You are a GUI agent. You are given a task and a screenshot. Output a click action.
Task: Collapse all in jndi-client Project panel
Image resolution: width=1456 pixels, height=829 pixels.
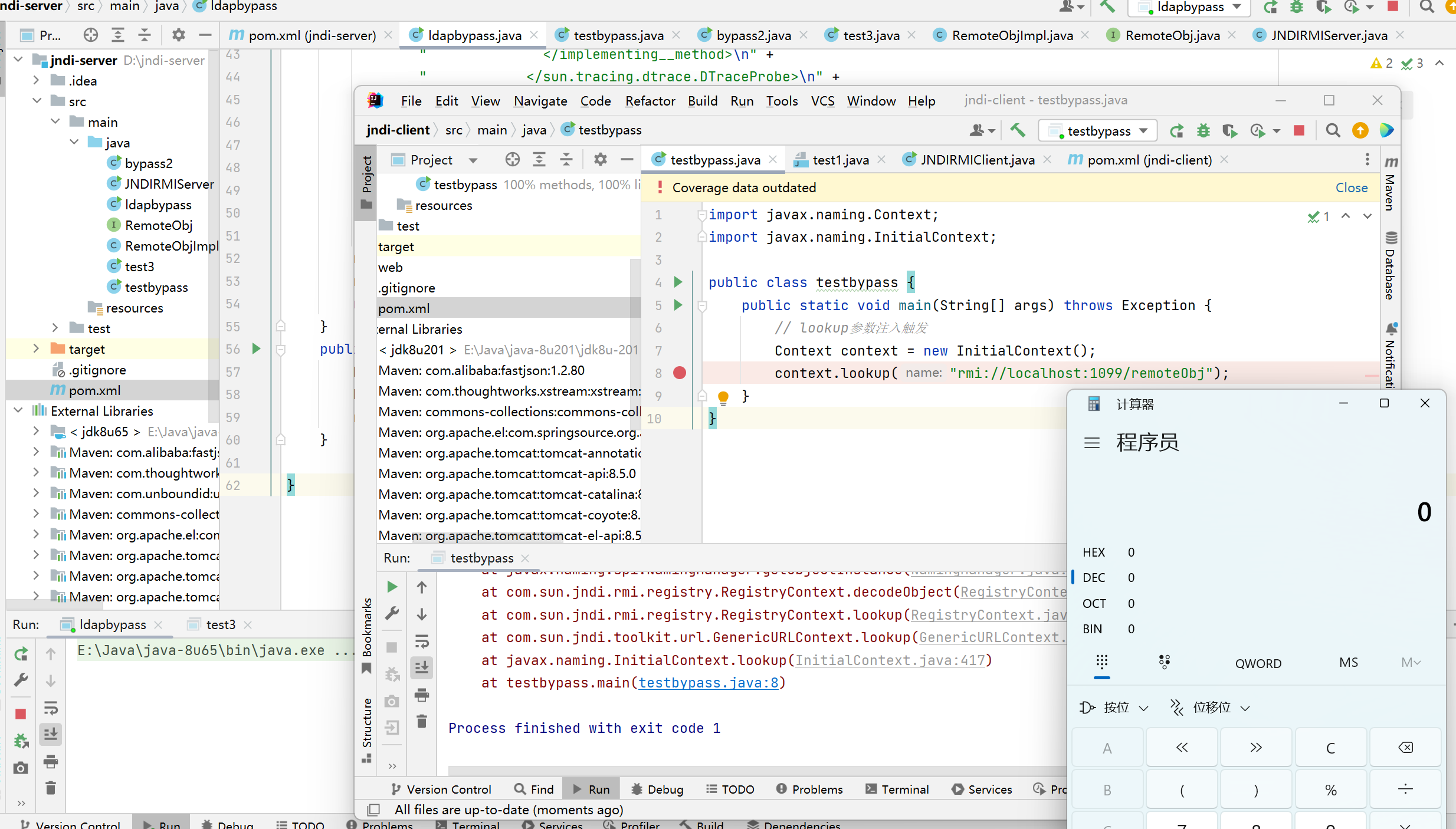coord(566,159)
